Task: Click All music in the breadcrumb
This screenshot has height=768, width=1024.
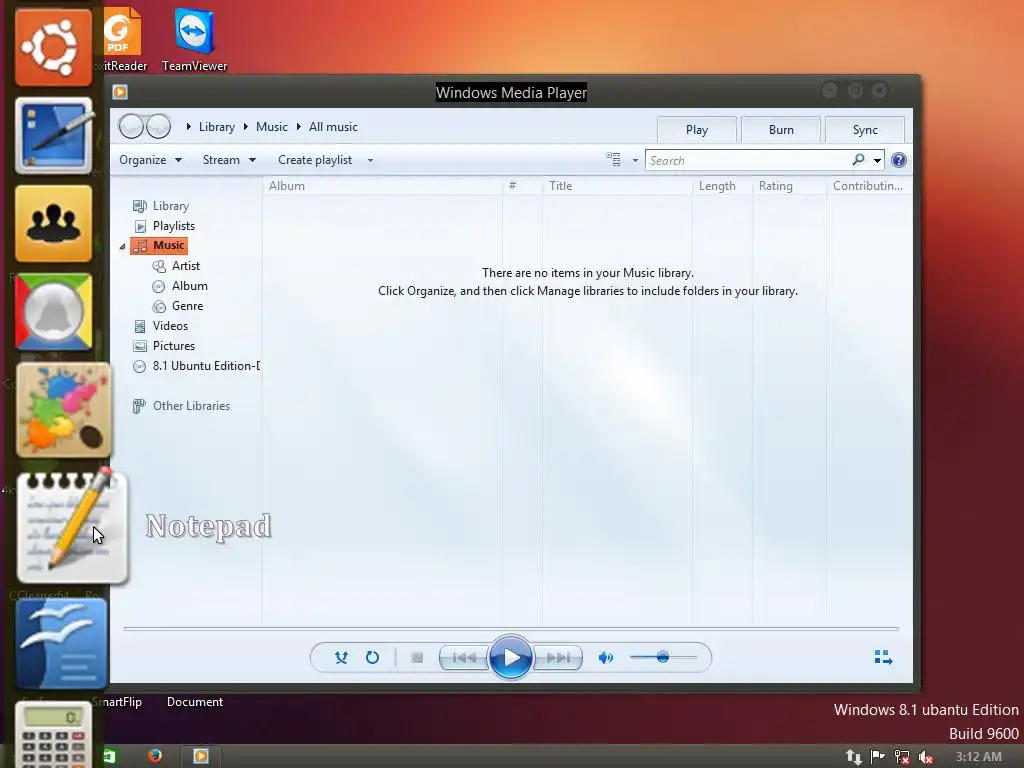Action: coord(333,127)
